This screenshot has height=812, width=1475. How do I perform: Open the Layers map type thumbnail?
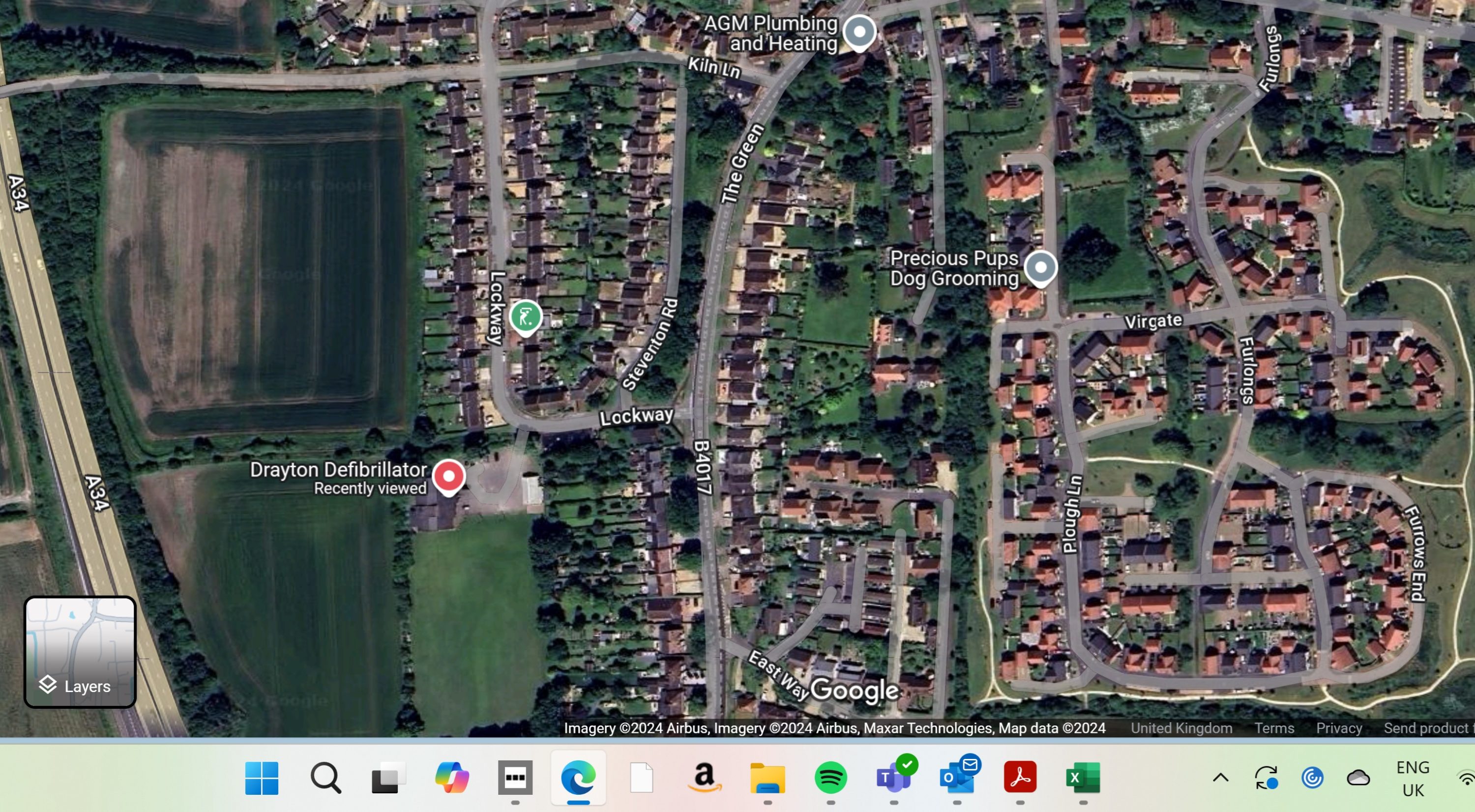tap(80, 652)
